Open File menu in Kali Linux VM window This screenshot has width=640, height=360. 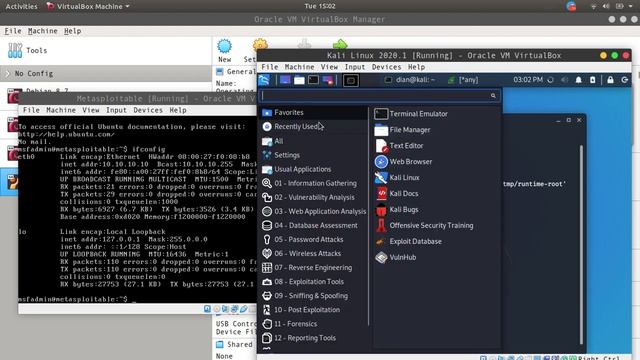(x=269, y=67)
